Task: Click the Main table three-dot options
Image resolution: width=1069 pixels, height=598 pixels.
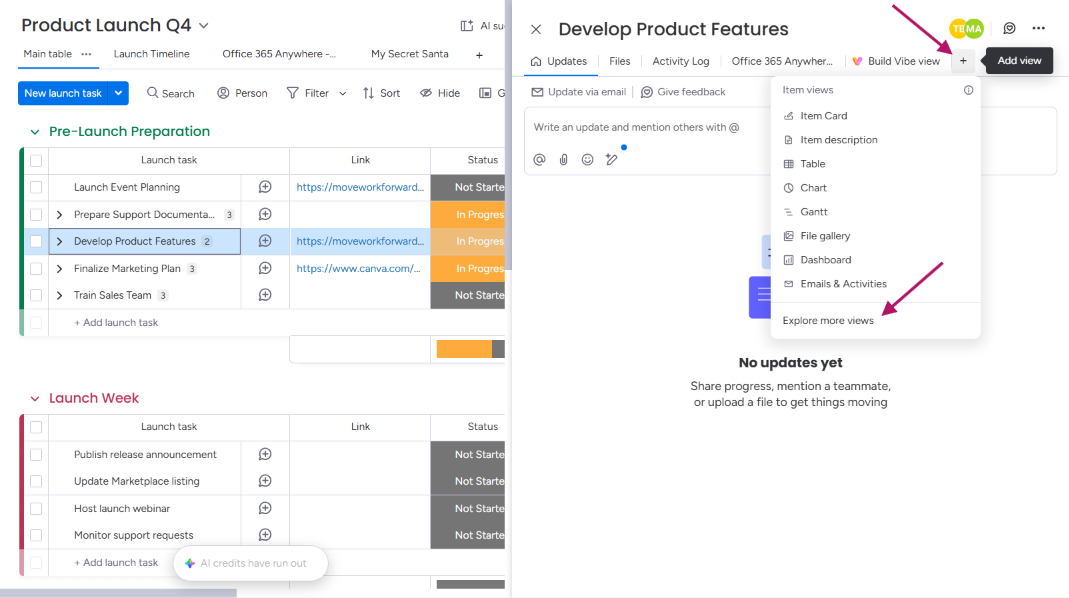Action: pos(86,54)
